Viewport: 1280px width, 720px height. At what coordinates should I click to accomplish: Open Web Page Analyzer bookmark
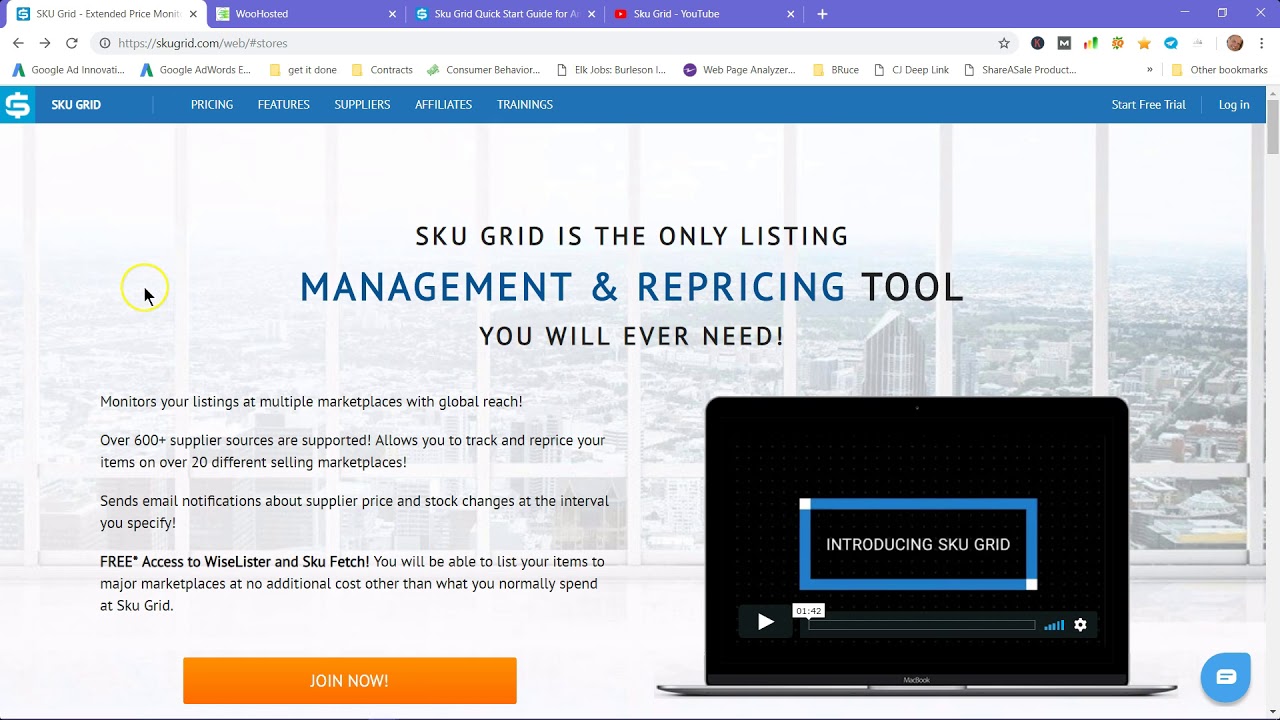point(740,70)
